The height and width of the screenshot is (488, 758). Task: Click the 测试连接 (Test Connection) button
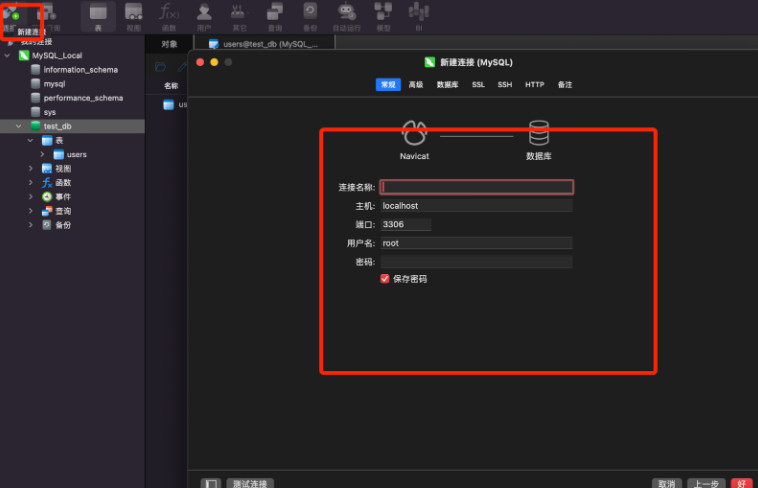point(250,483)
